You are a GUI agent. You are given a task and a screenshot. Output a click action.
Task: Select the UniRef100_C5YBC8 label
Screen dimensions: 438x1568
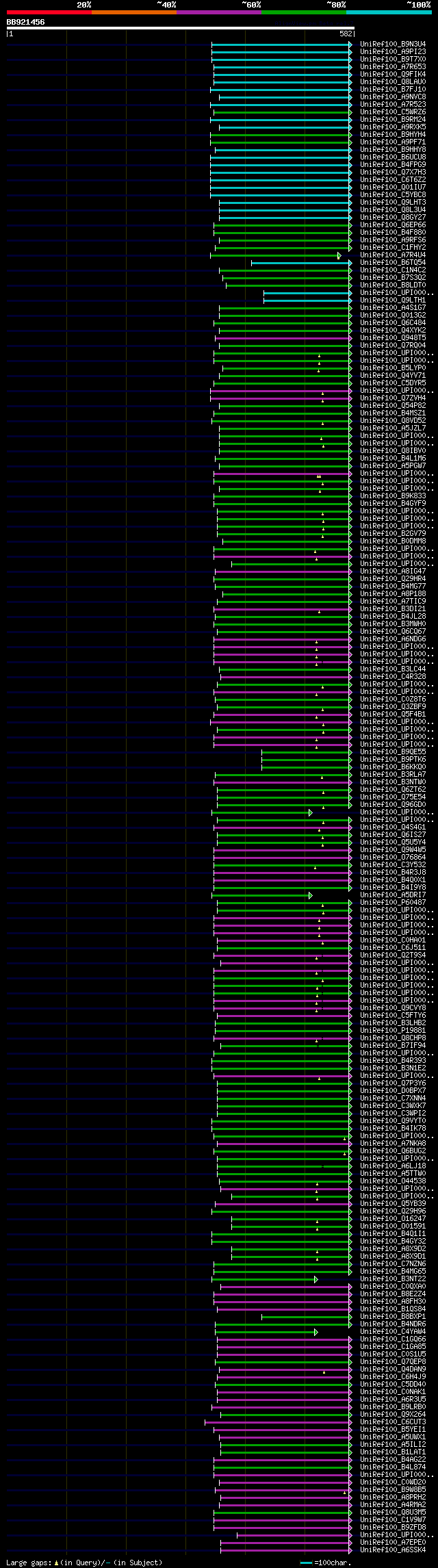[393, 195]
